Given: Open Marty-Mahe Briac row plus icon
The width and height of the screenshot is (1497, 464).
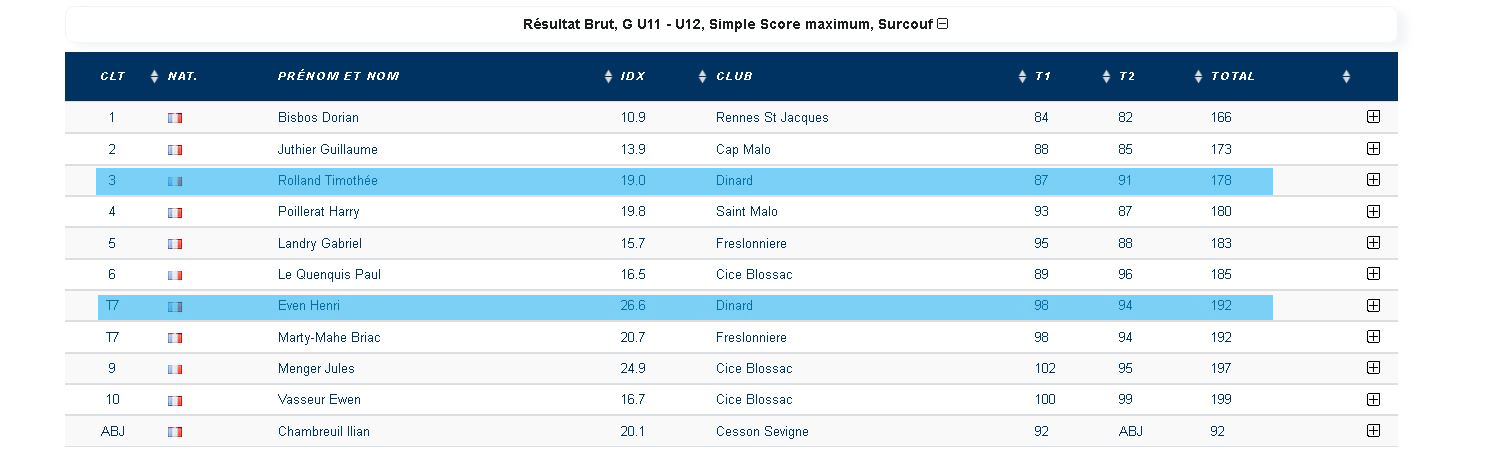Looking at the screenshot, I should (1373, 336).
